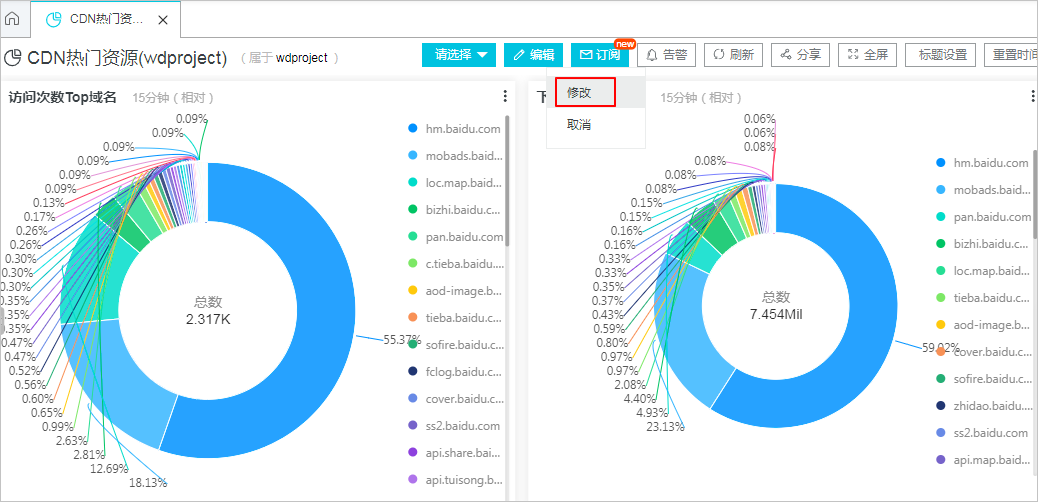Select 取消 from the subscription menu
The image size is (1038, 502).
tap(596, 125)
